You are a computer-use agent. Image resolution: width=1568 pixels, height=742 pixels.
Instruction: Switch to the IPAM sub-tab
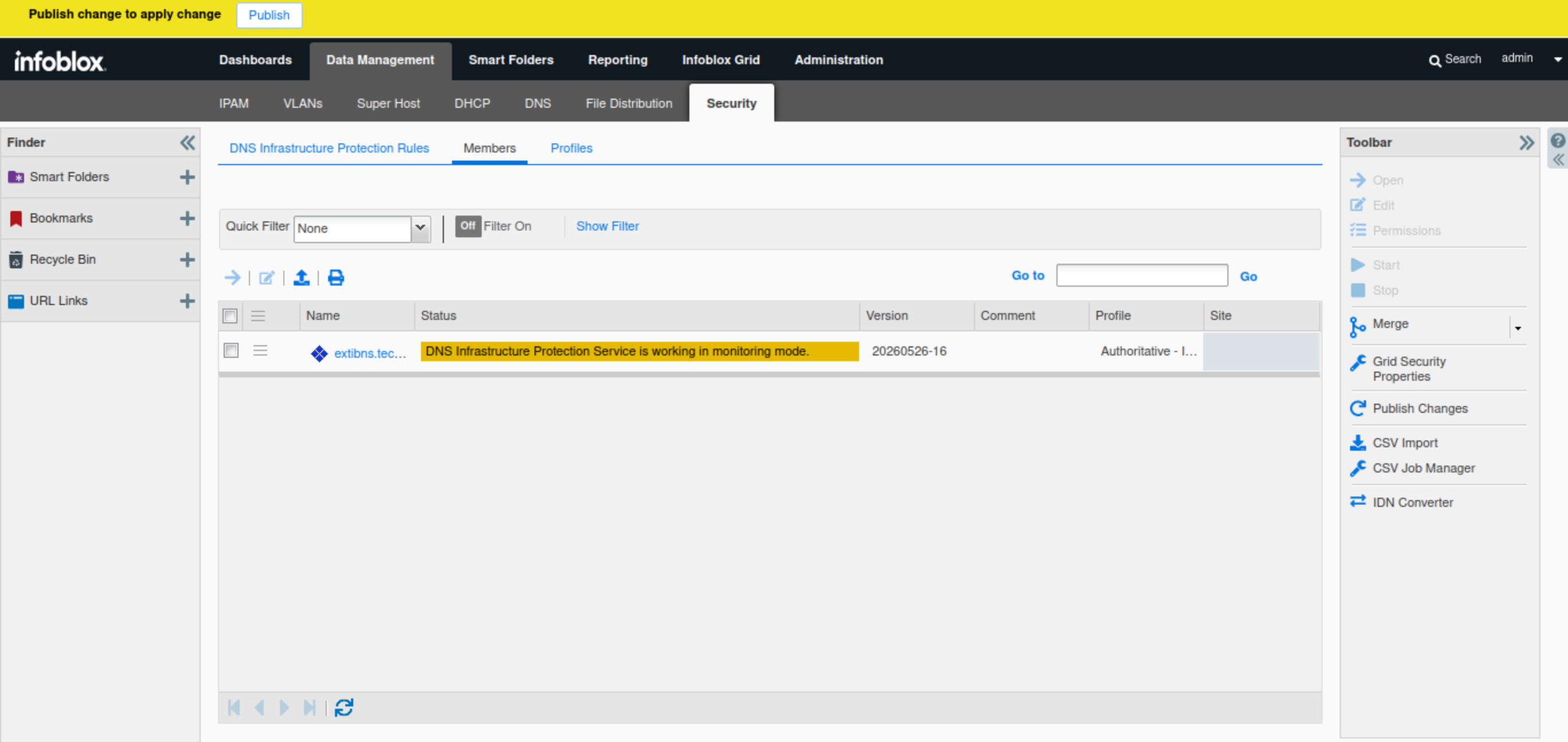(x=234, y=103)
